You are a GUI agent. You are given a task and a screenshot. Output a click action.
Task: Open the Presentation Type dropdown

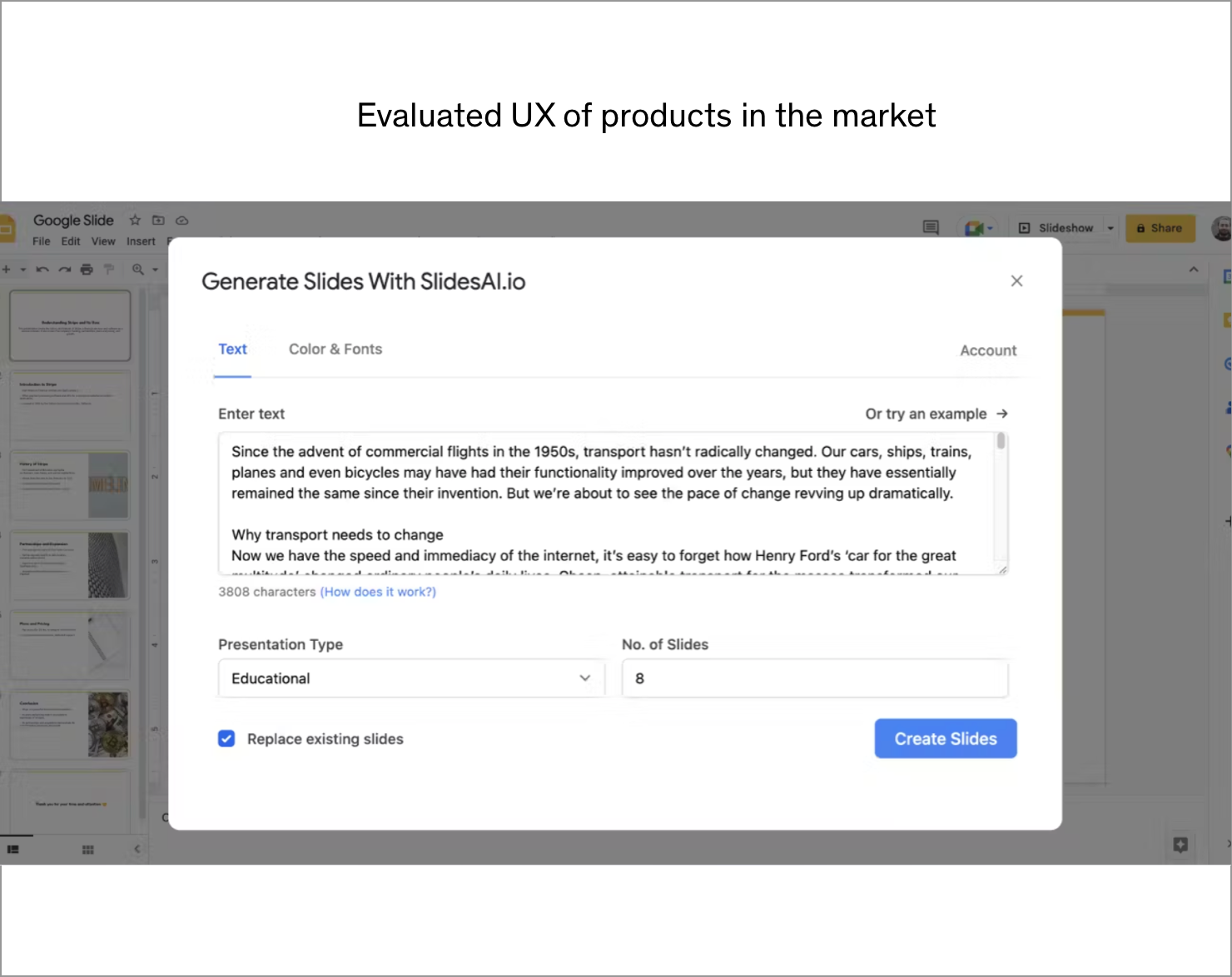coord(411,678)
